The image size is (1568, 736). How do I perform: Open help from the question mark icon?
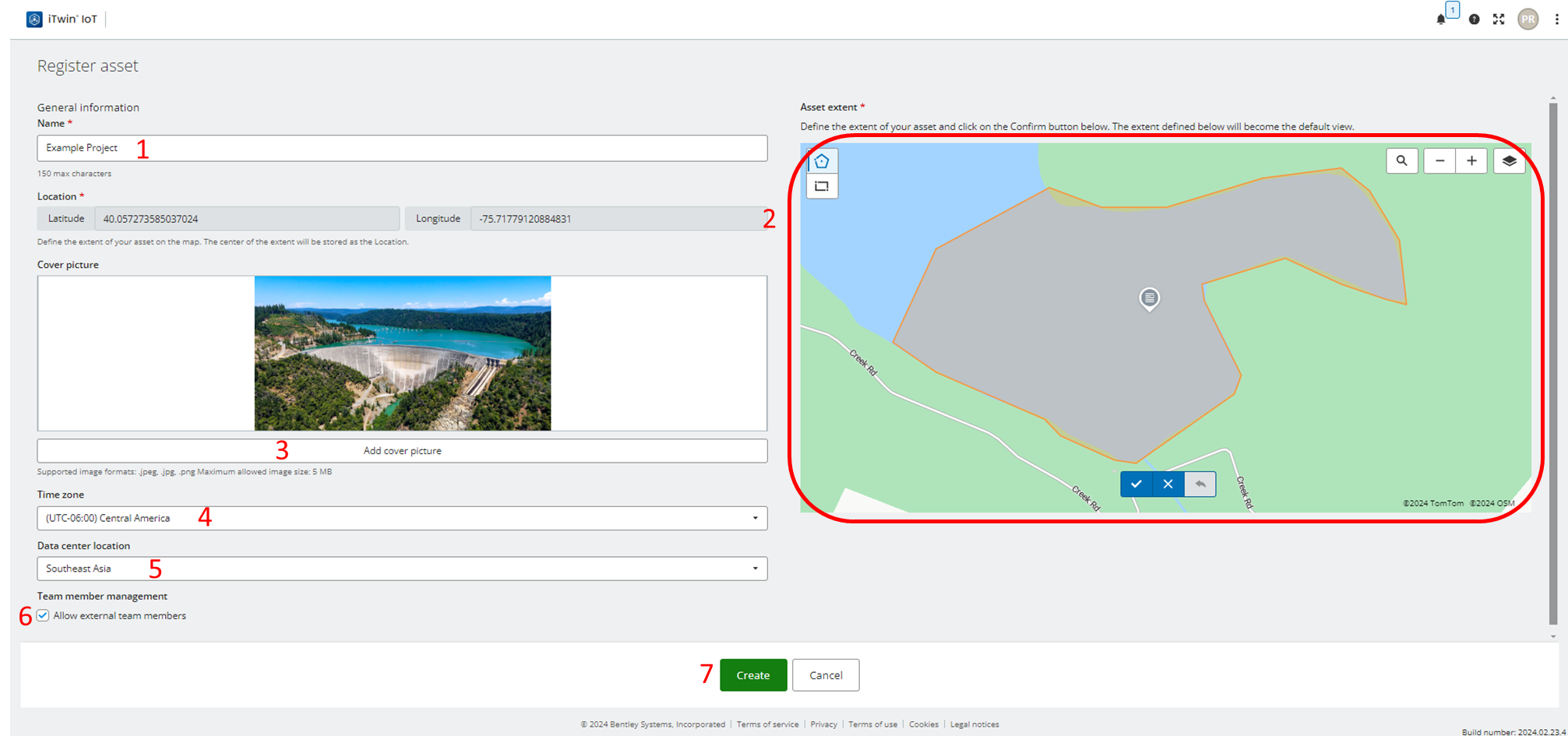point(1474,19)
